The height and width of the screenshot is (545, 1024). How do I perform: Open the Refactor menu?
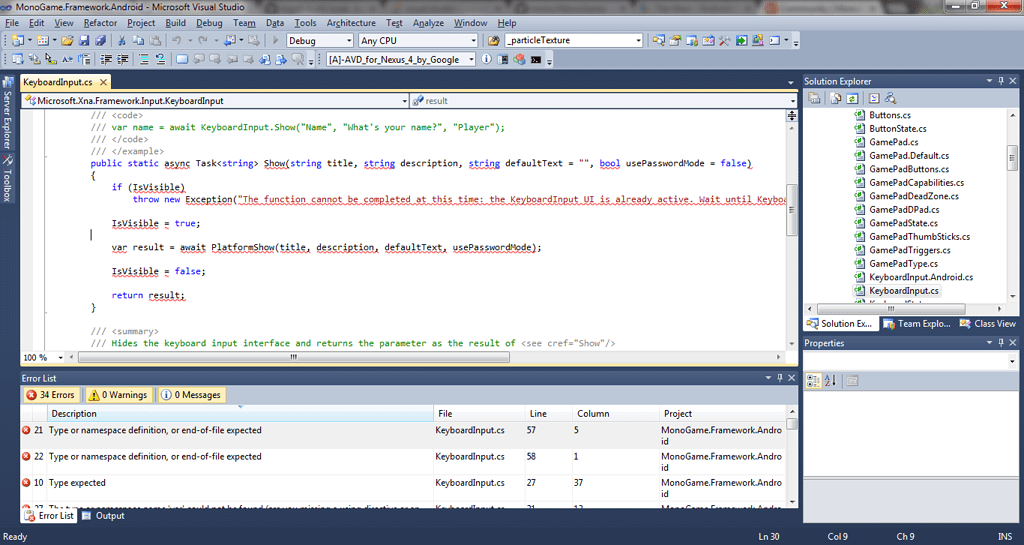pyautogui.click(x=100, y=23)
